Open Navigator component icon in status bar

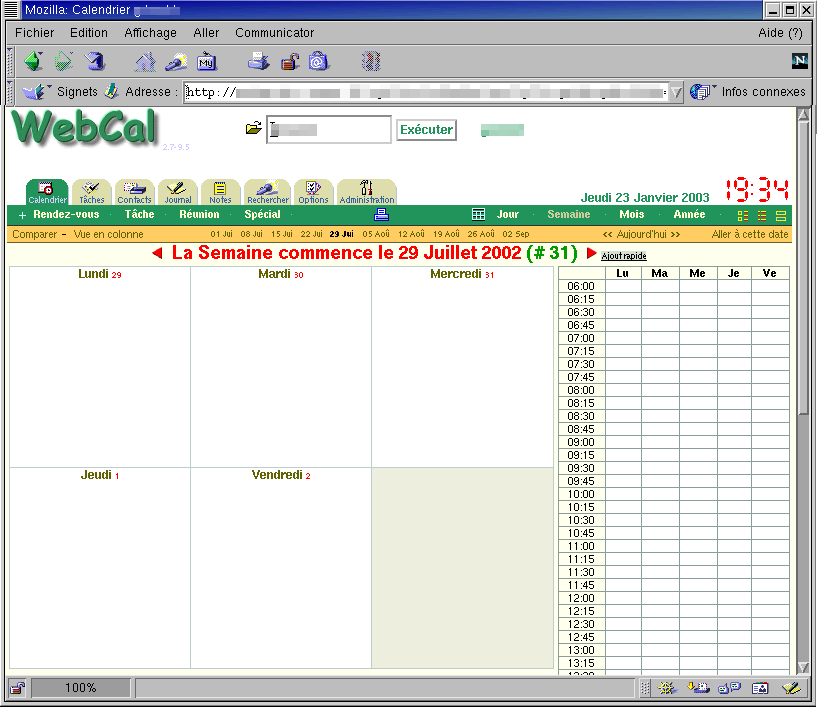[667, 688]
